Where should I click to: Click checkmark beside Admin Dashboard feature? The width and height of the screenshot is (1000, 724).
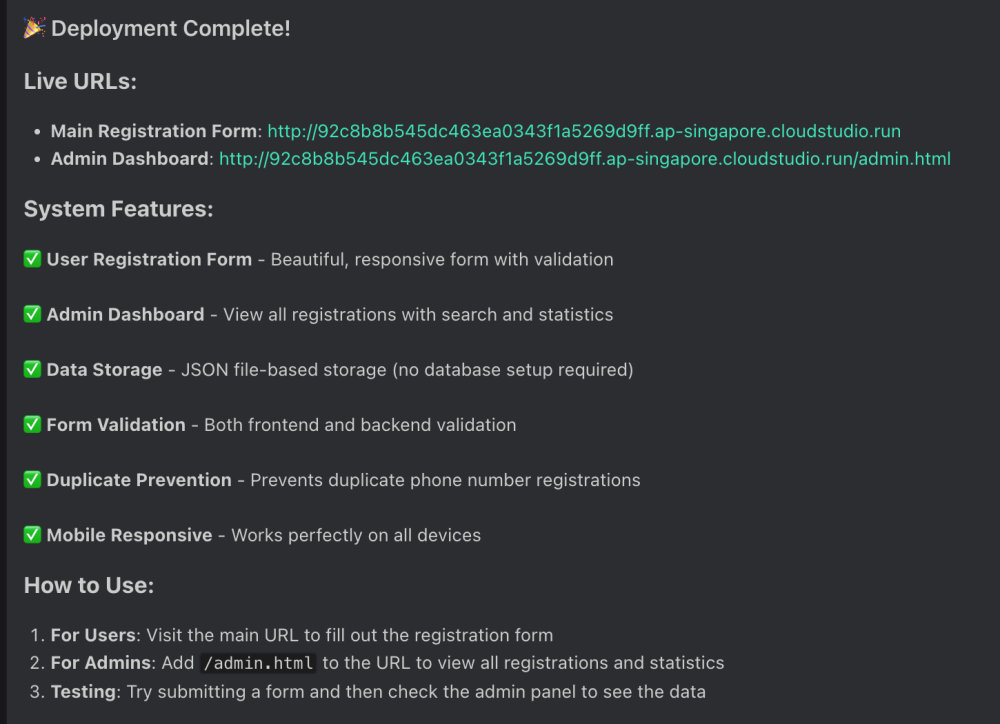[33, 314]
